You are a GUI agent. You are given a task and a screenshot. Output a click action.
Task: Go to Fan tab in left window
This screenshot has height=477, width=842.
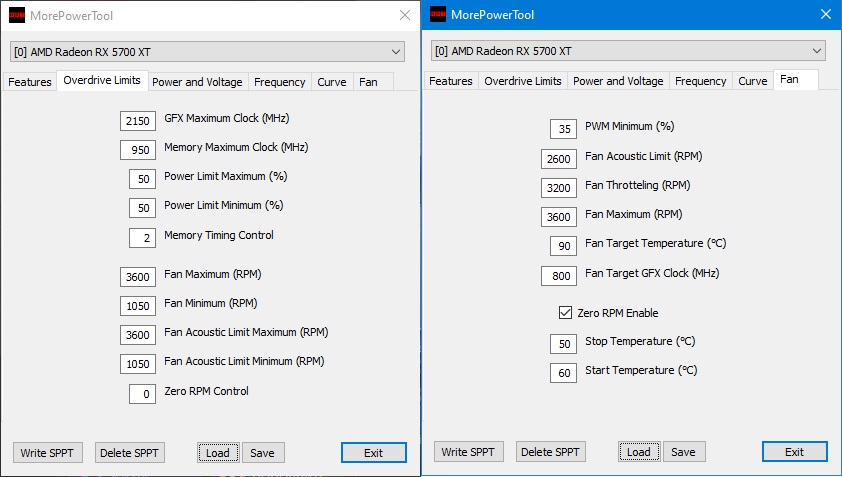click(x=368, y=82)
